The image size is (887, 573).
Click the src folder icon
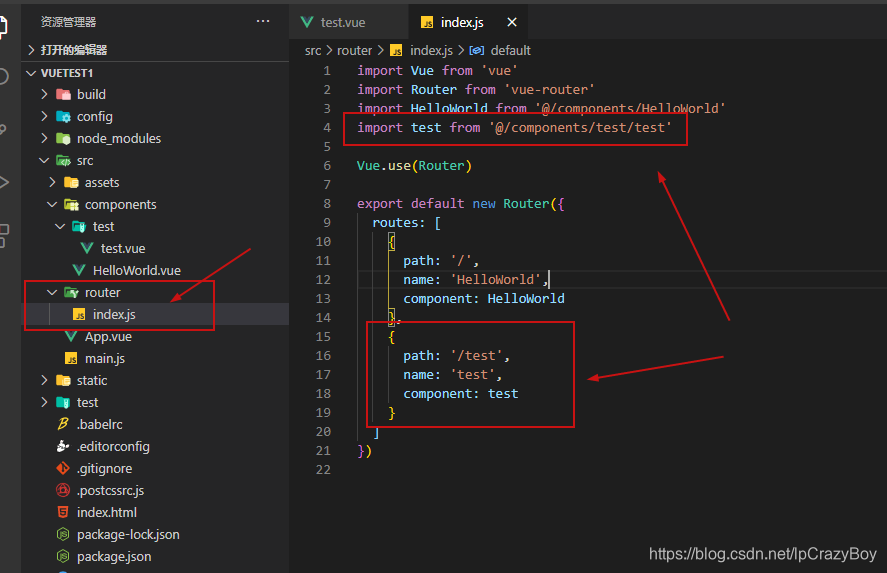[x=63, y=161]
